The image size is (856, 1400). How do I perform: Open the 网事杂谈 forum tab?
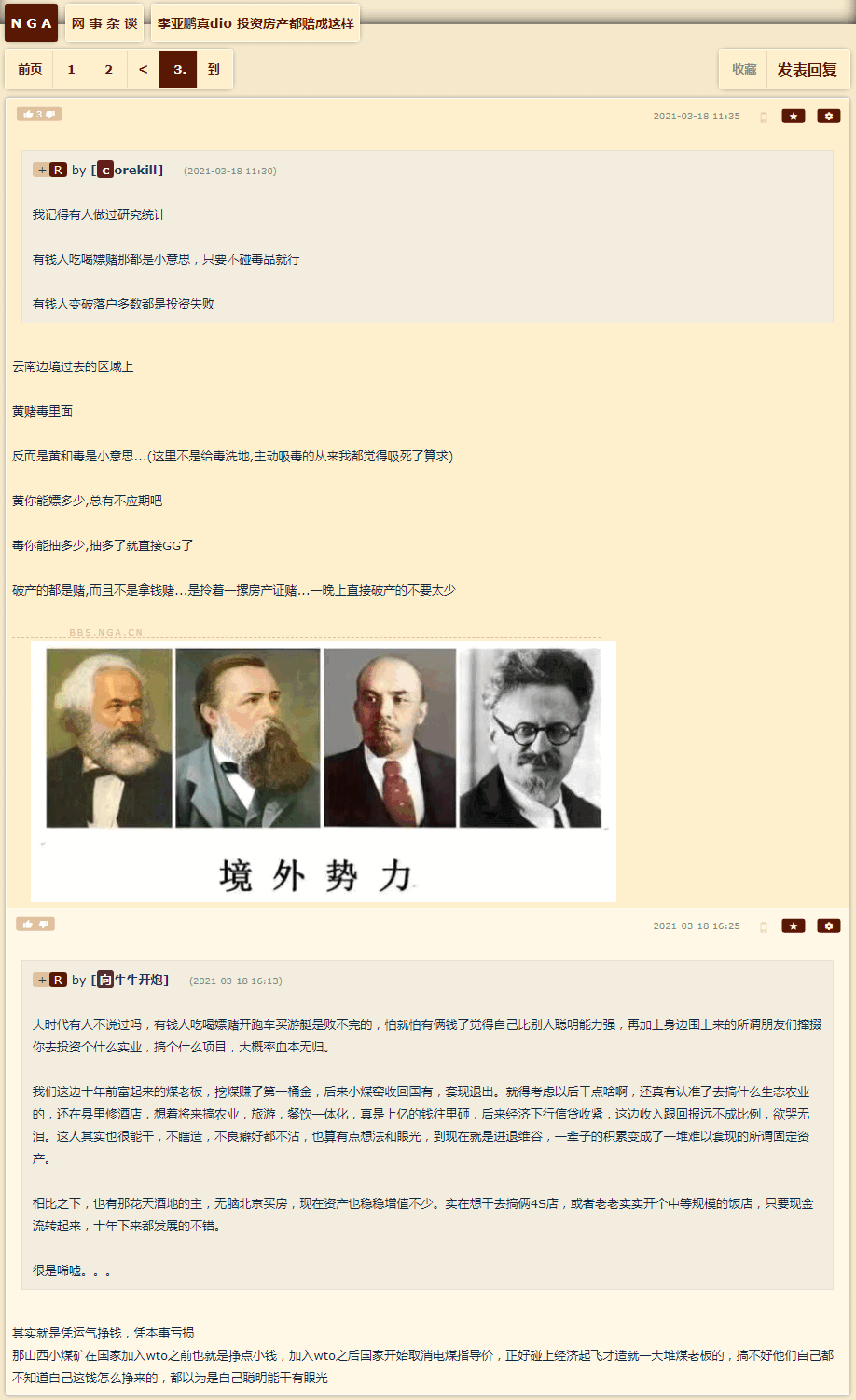pyautogui.click(x=104, y=23)
